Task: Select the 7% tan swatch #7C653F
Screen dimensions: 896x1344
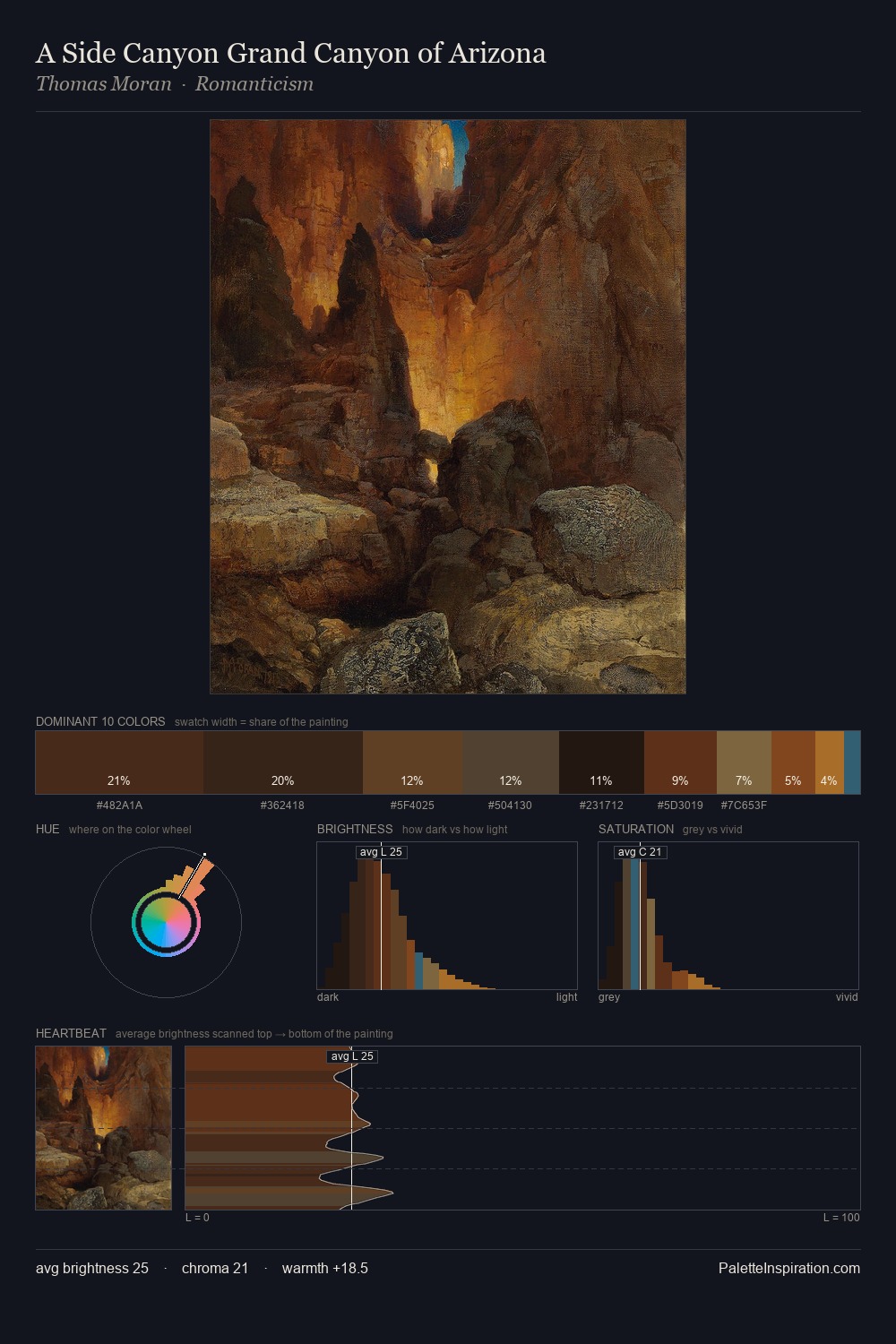Action: coord(744,762)
